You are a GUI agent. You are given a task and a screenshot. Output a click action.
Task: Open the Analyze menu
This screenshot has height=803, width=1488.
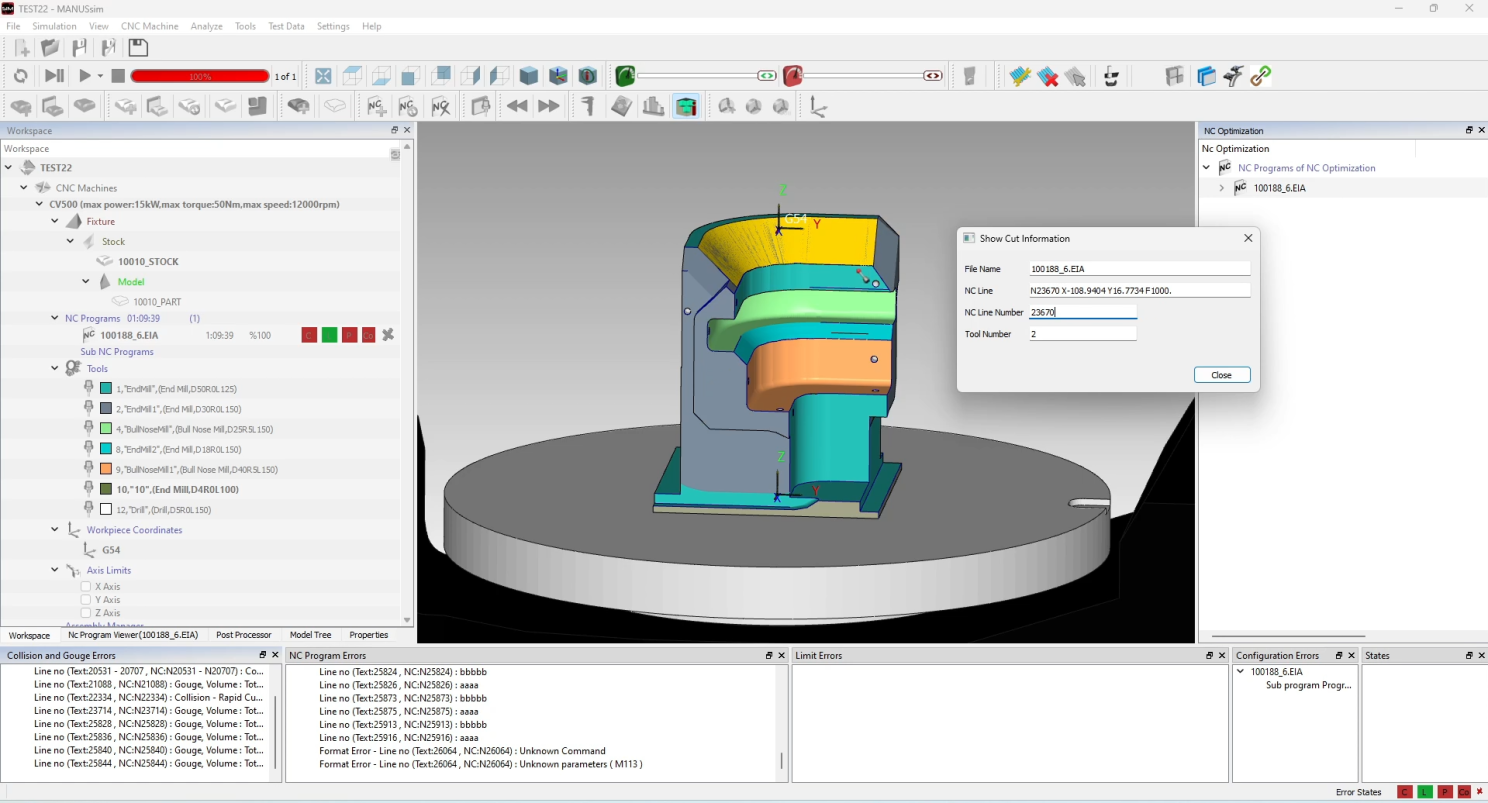pos(206,26)
